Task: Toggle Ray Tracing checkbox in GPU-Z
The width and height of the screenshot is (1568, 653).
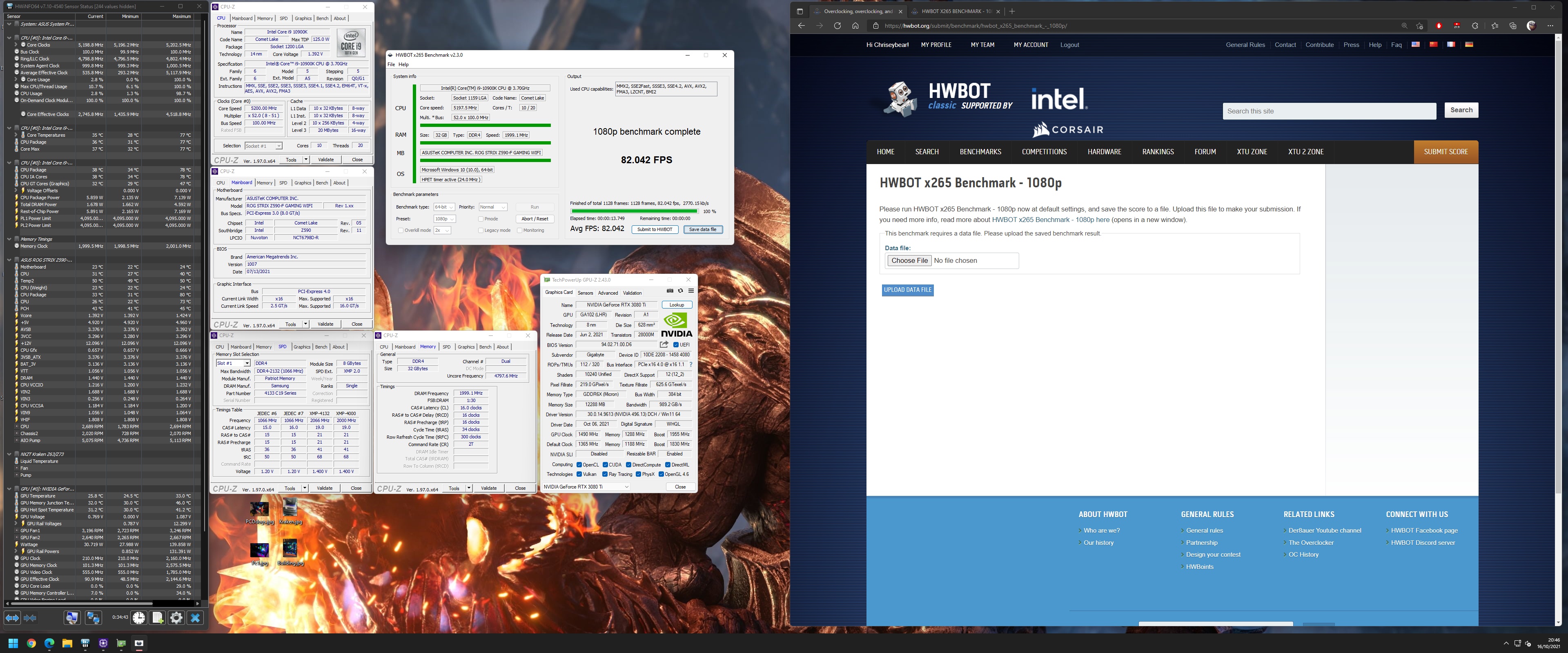Action: coord(604,474)
